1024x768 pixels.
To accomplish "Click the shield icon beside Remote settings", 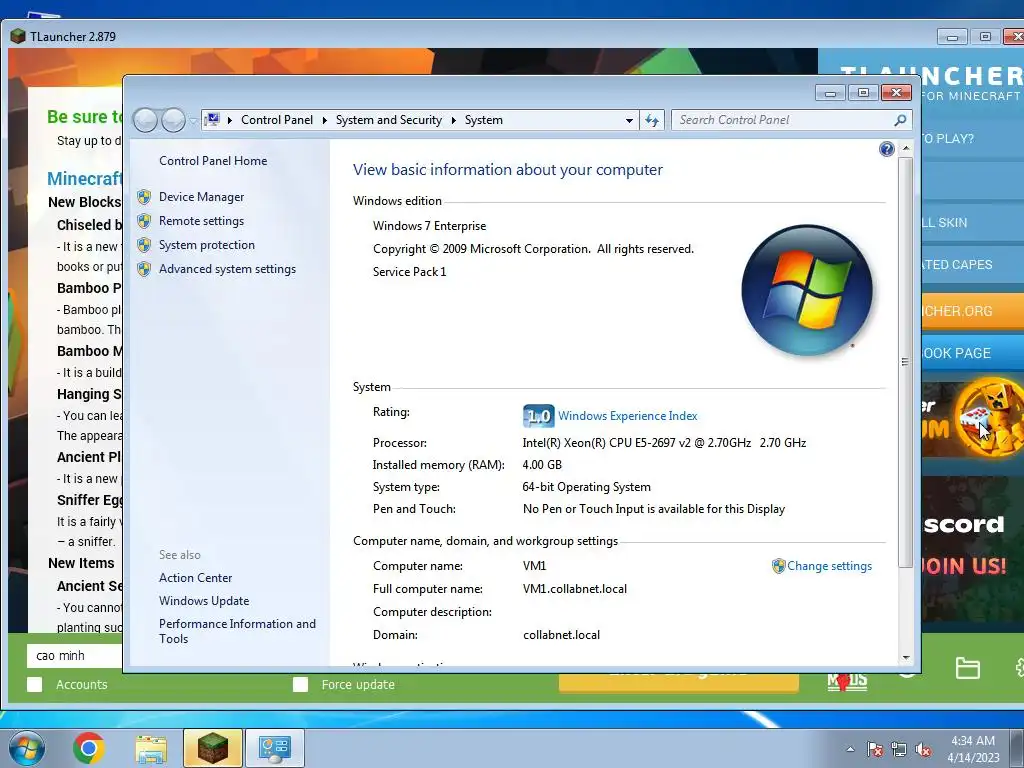I will pos(144,221).
